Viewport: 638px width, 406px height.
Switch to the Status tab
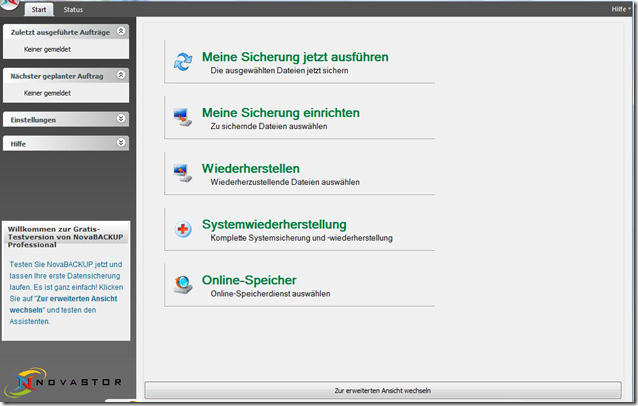pos(73,9)
